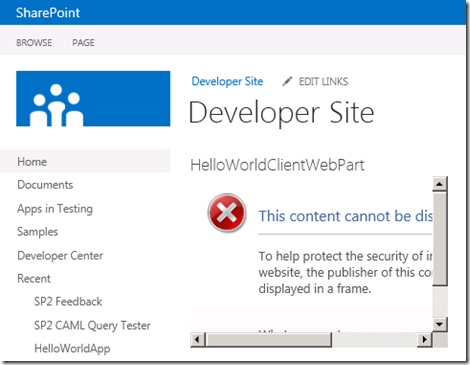Click the EDIT LINKS text

323,81
